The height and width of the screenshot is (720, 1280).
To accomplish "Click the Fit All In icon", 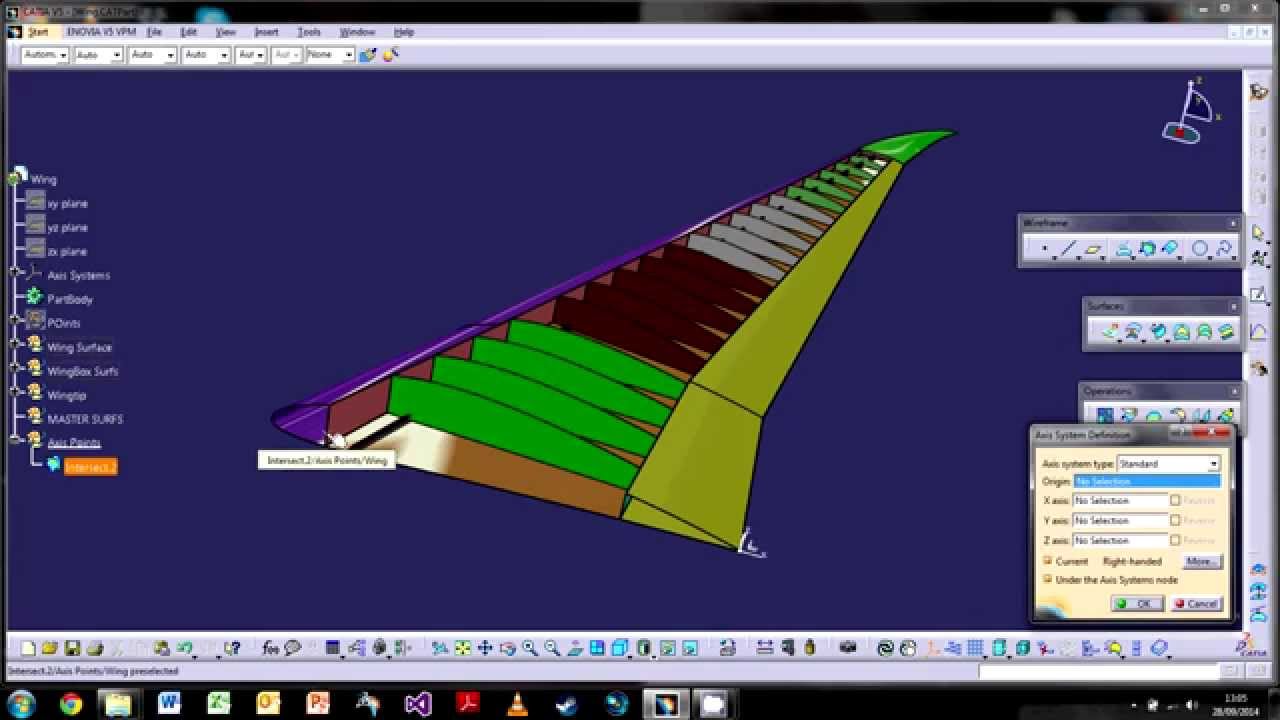I will pos(463,648).
